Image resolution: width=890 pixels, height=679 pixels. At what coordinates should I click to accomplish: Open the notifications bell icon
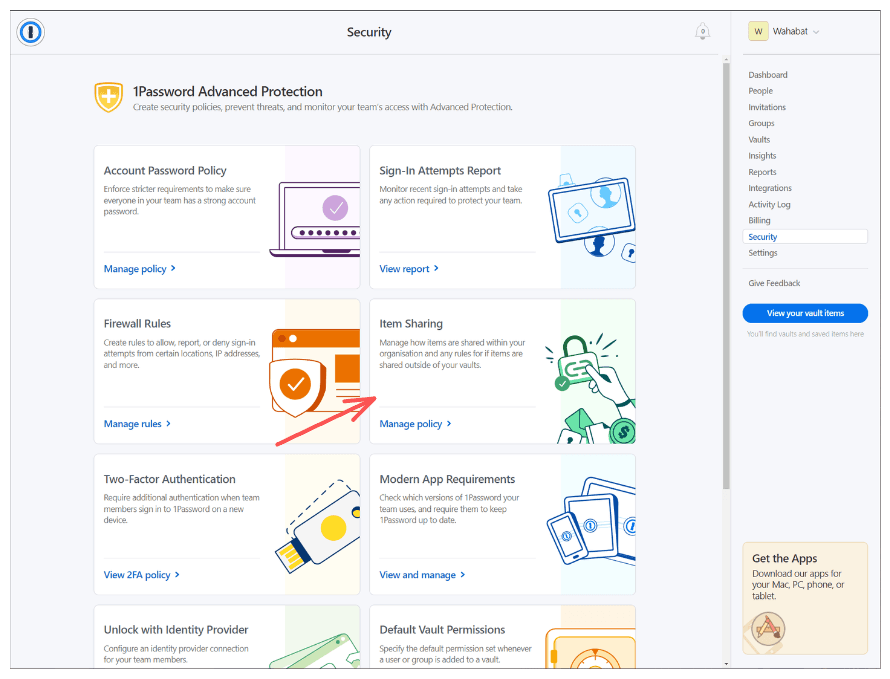[702, 32]
